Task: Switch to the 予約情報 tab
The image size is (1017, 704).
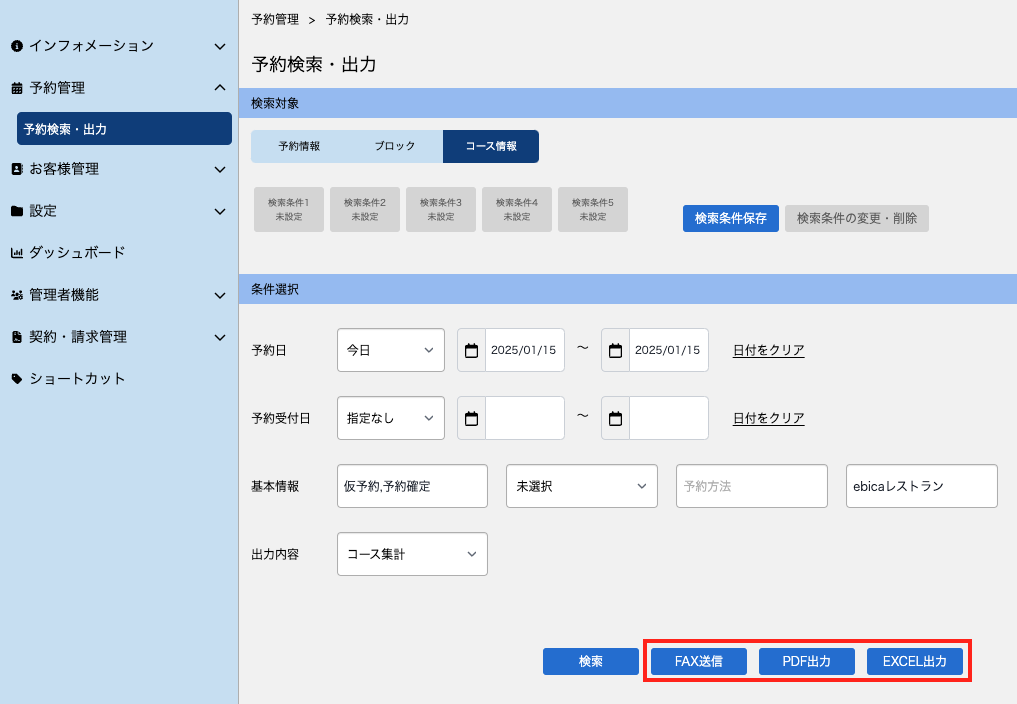Action: pyautogui.click(x=299, y=147)
